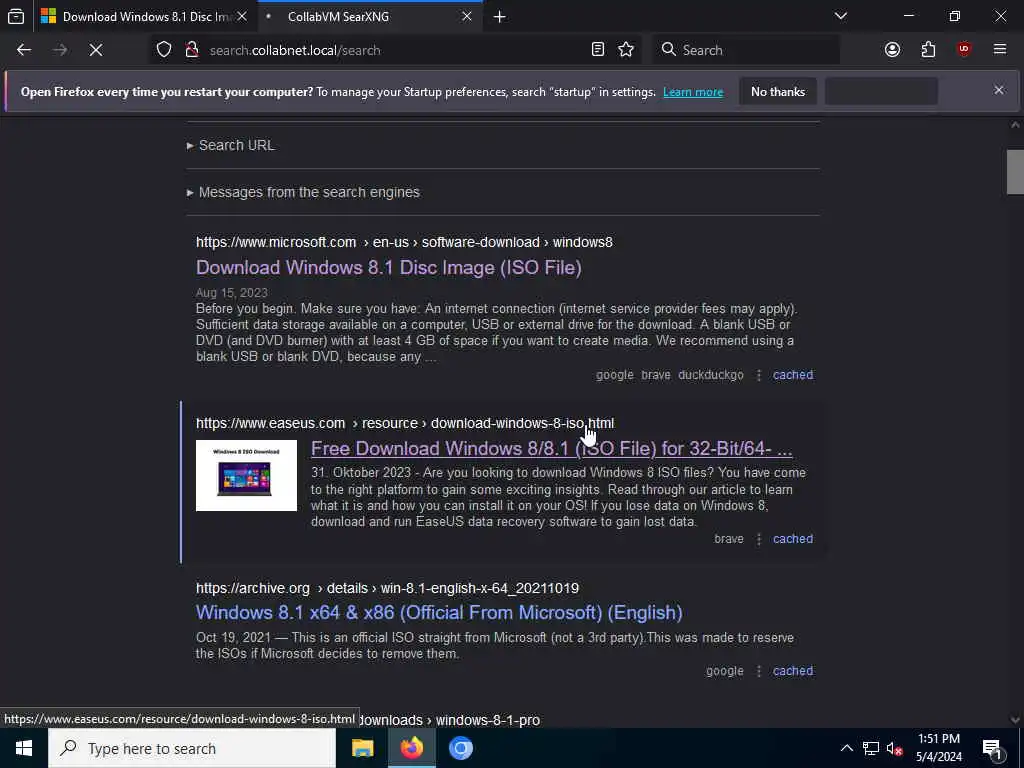Image resolution: width=1024 pixels, height=768 pixels.
Task: Open Firefox View icon in tab bar
Action: pos(16,16)
